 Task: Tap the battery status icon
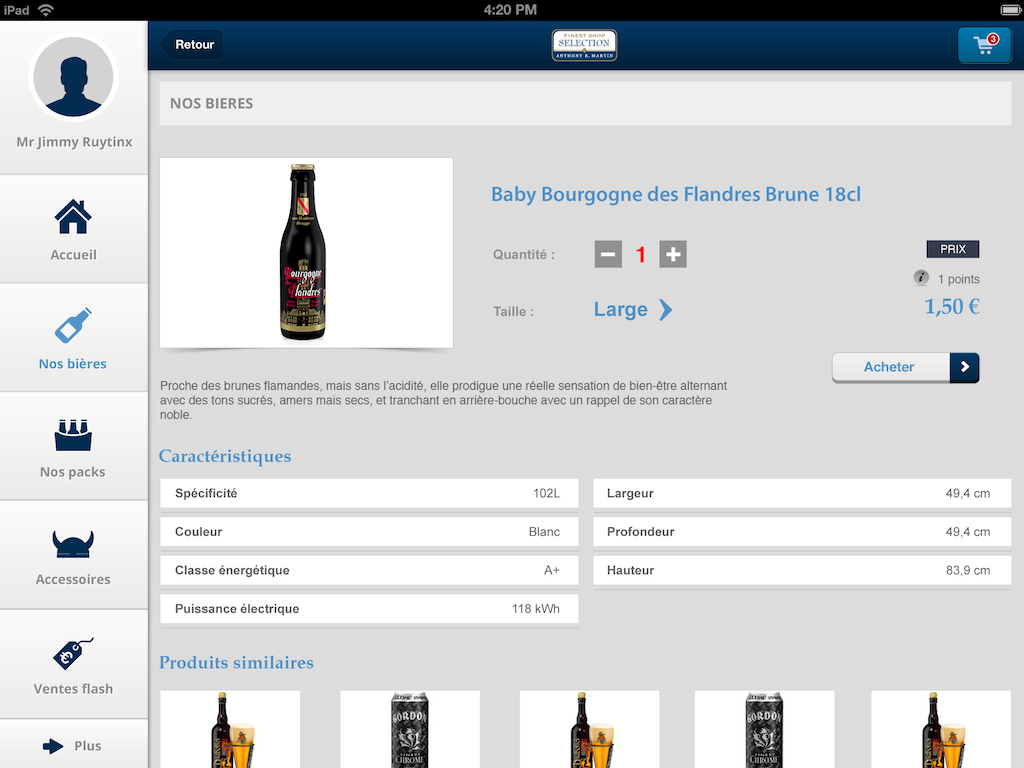tap(1010, 10)
